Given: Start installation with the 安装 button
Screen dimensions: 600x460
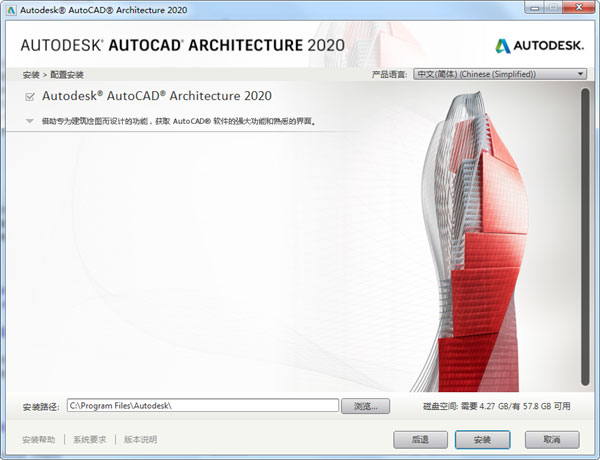Looking at the screenshot, I should pos(482,439).
